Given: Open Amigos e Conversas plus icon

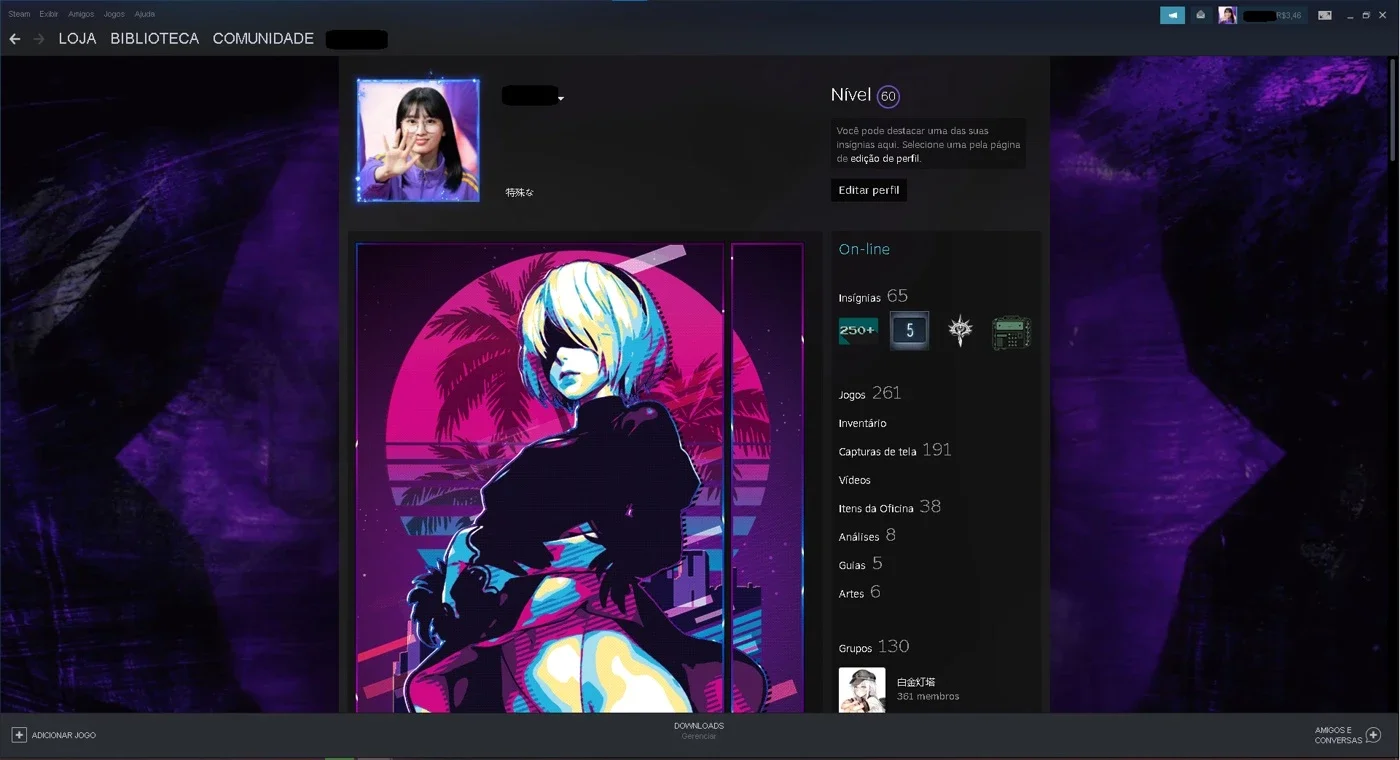Looking at the screenshot, I should tap(1373, 735).
